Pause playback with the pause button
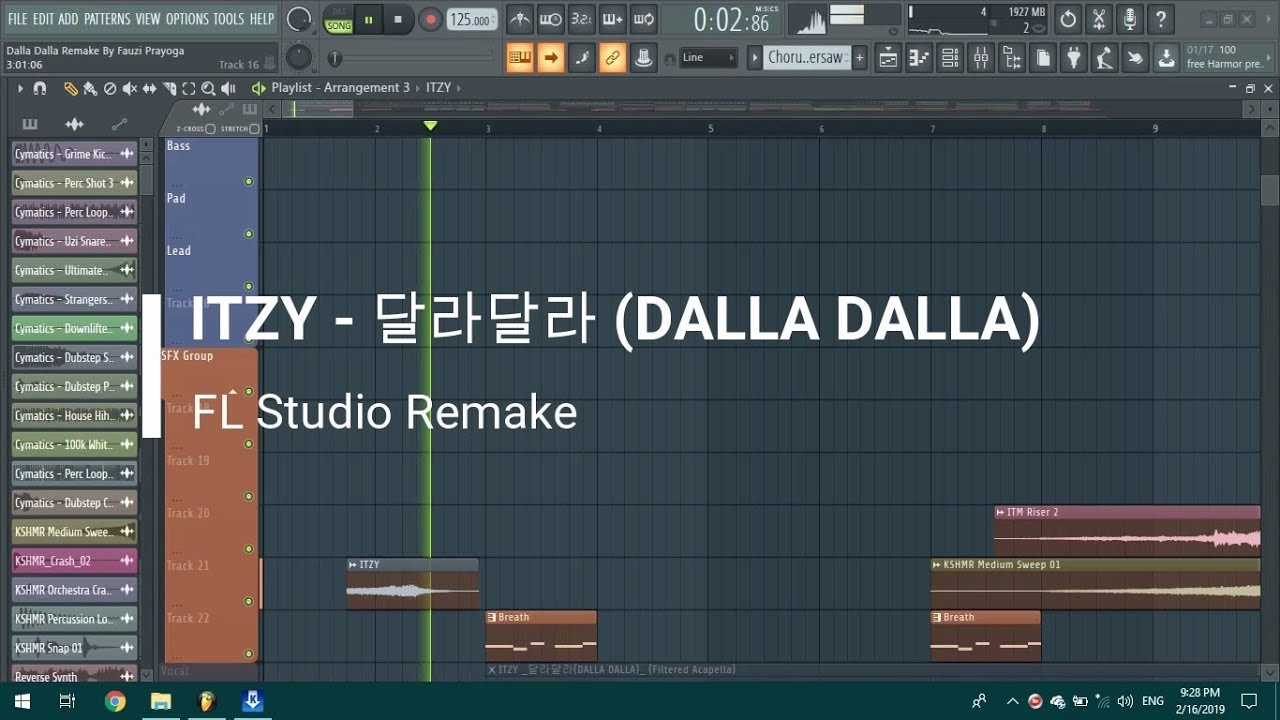 point(368,19)
